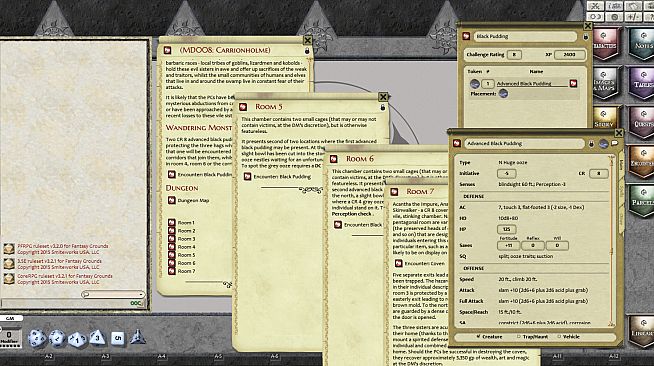Open the Library sidebar button
Screen dimensions: 654x366
tap(641, 332)
